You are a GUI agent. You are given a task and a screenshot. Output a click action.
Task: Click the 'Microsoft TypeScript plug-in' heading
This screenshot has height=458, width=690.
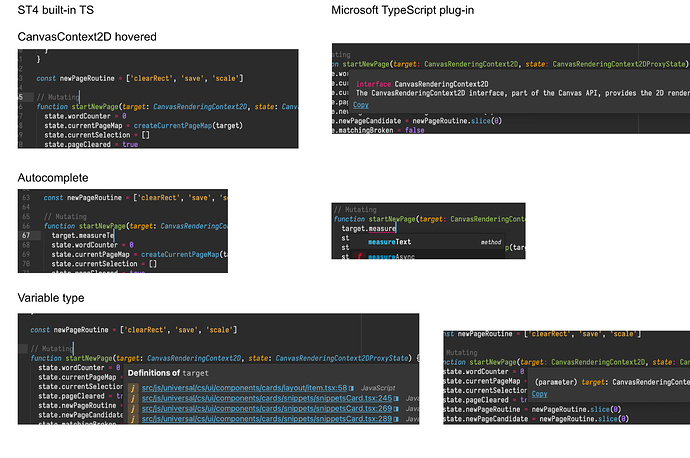[x=403, y=10]
